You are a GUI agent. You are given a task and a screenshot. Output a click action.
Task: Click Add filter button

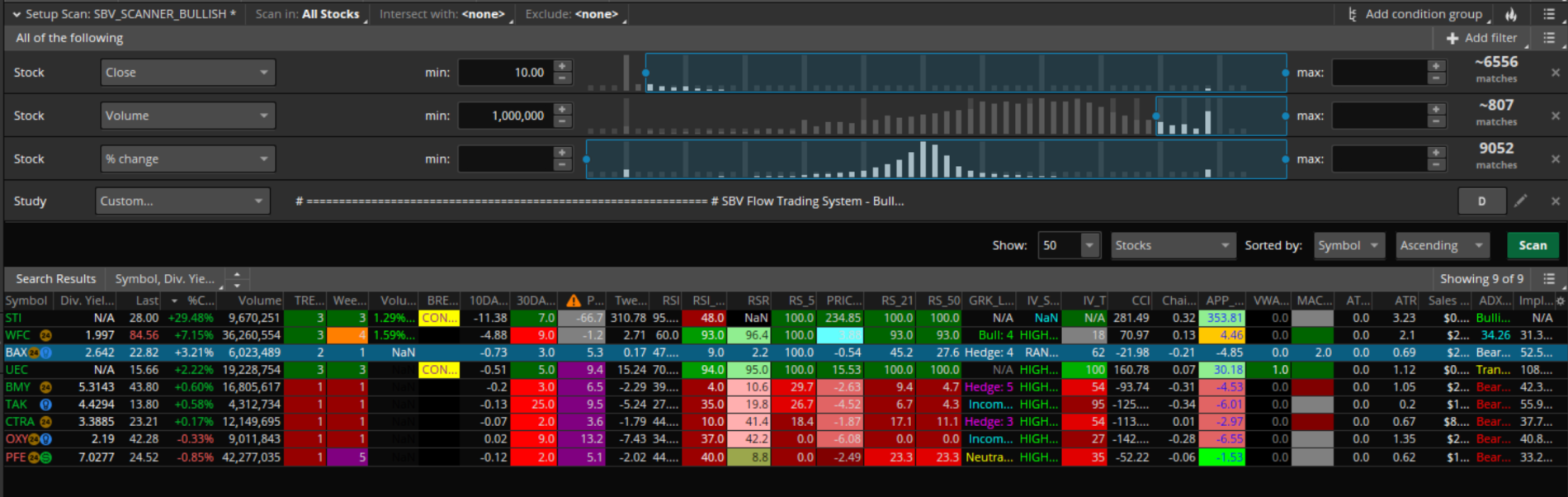click(1481, 38)
